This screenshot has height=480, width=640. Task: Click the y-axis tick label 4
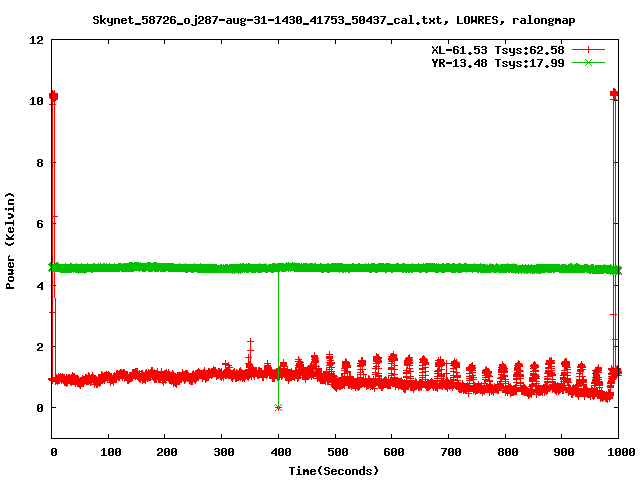pyautogui.click(x=40, y=286)
